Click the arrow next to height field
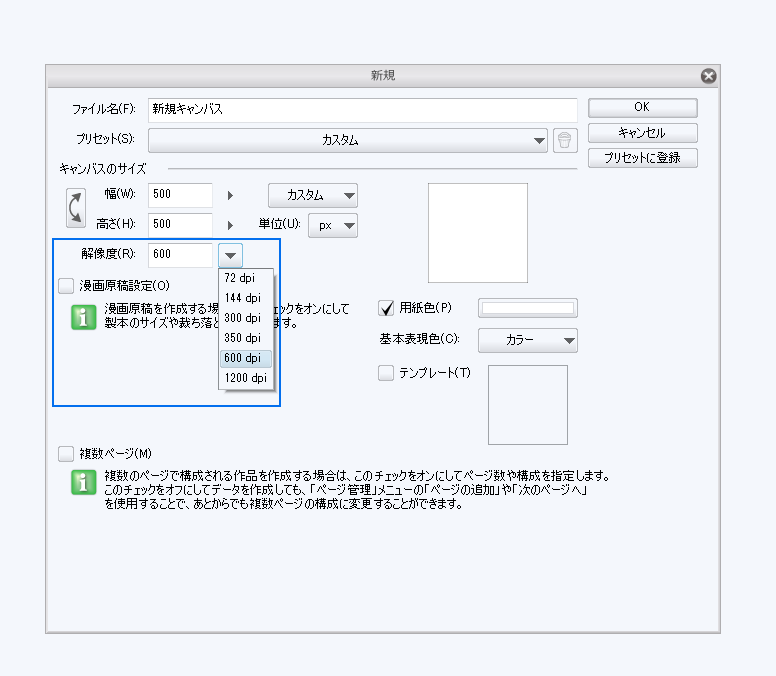 tap(231, 226)
